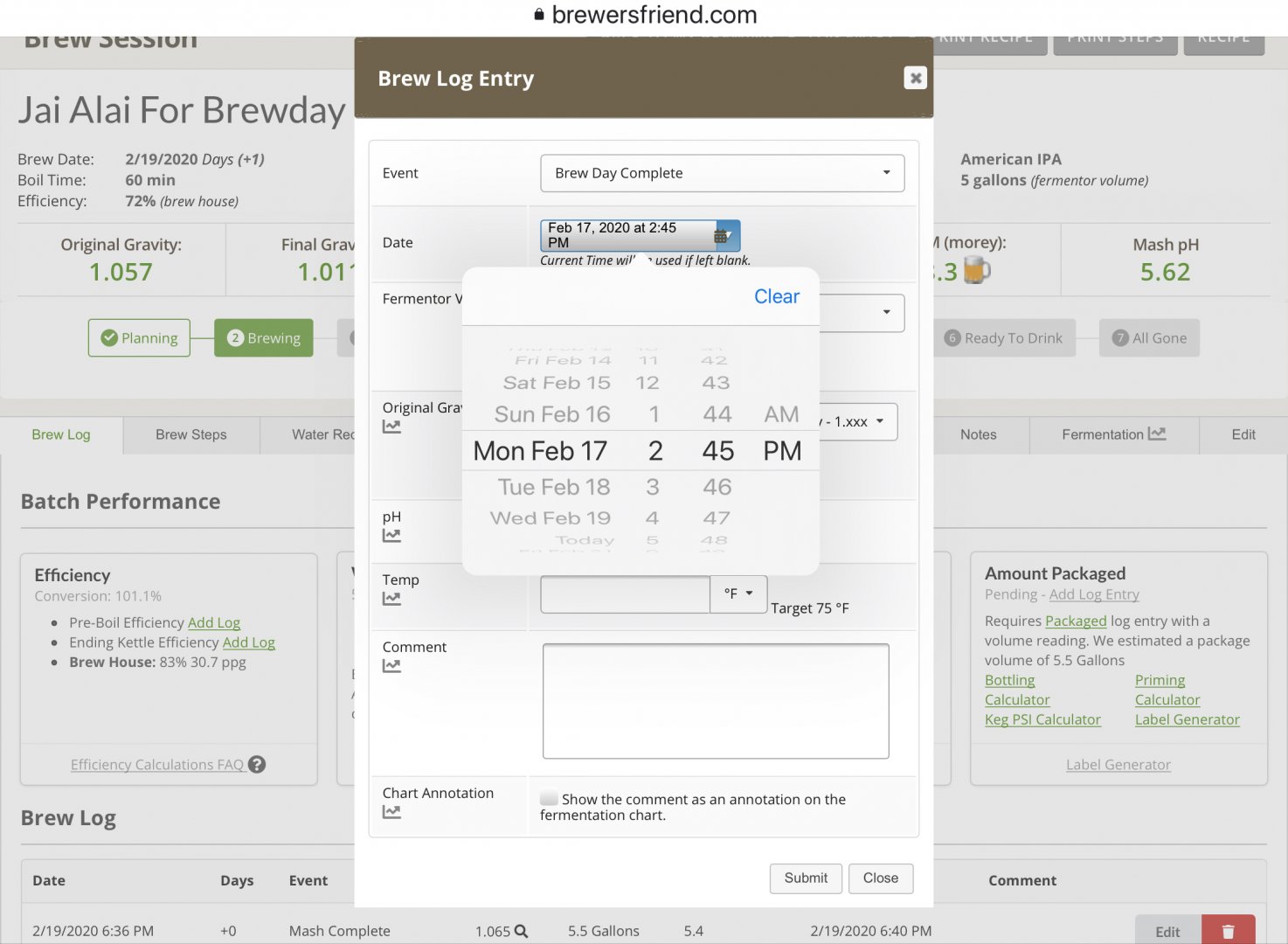Click the question mark help icon by FAQ
The height and width of the screenshot is (944, 1288).
(x=257, y=764)
